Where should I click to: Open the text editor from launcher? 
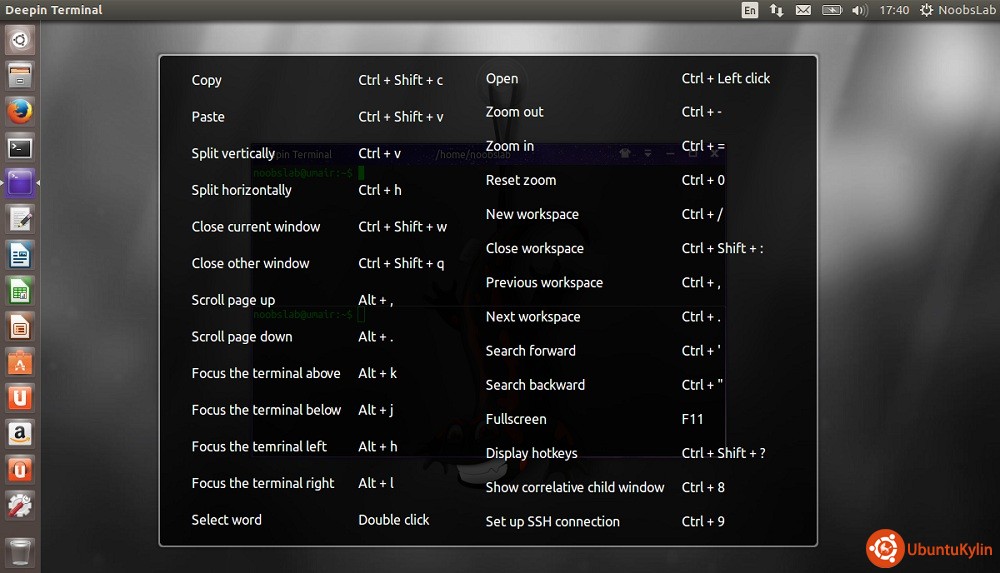(x=20, y=219)
